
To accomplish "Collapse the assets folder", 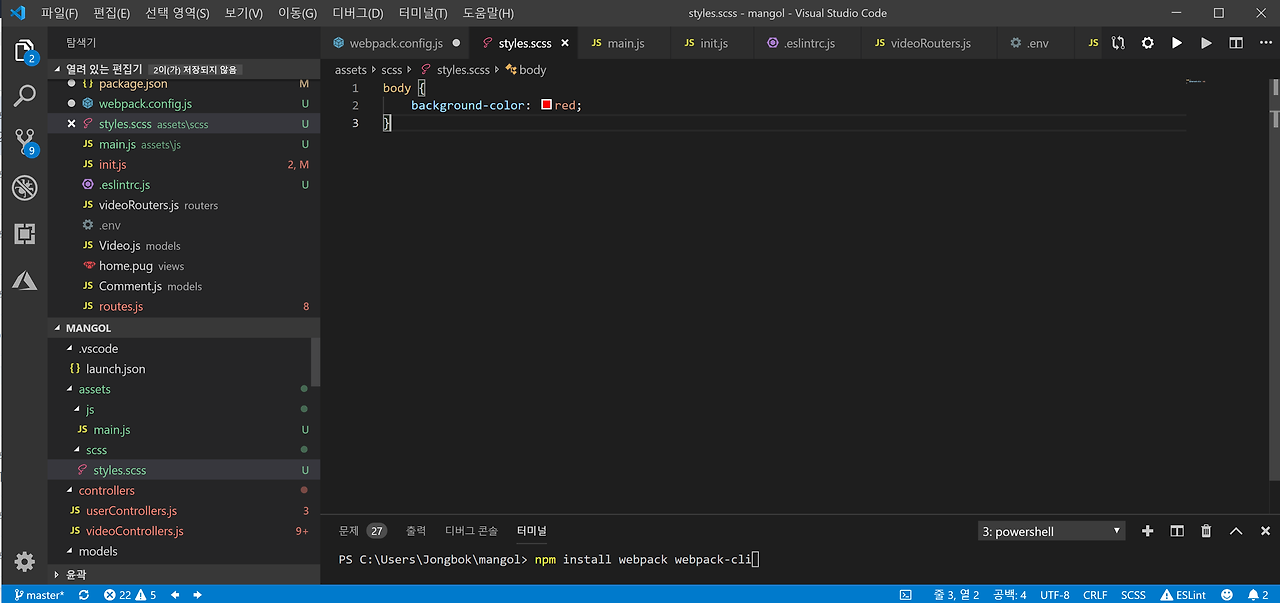I will tap(70, 389).
